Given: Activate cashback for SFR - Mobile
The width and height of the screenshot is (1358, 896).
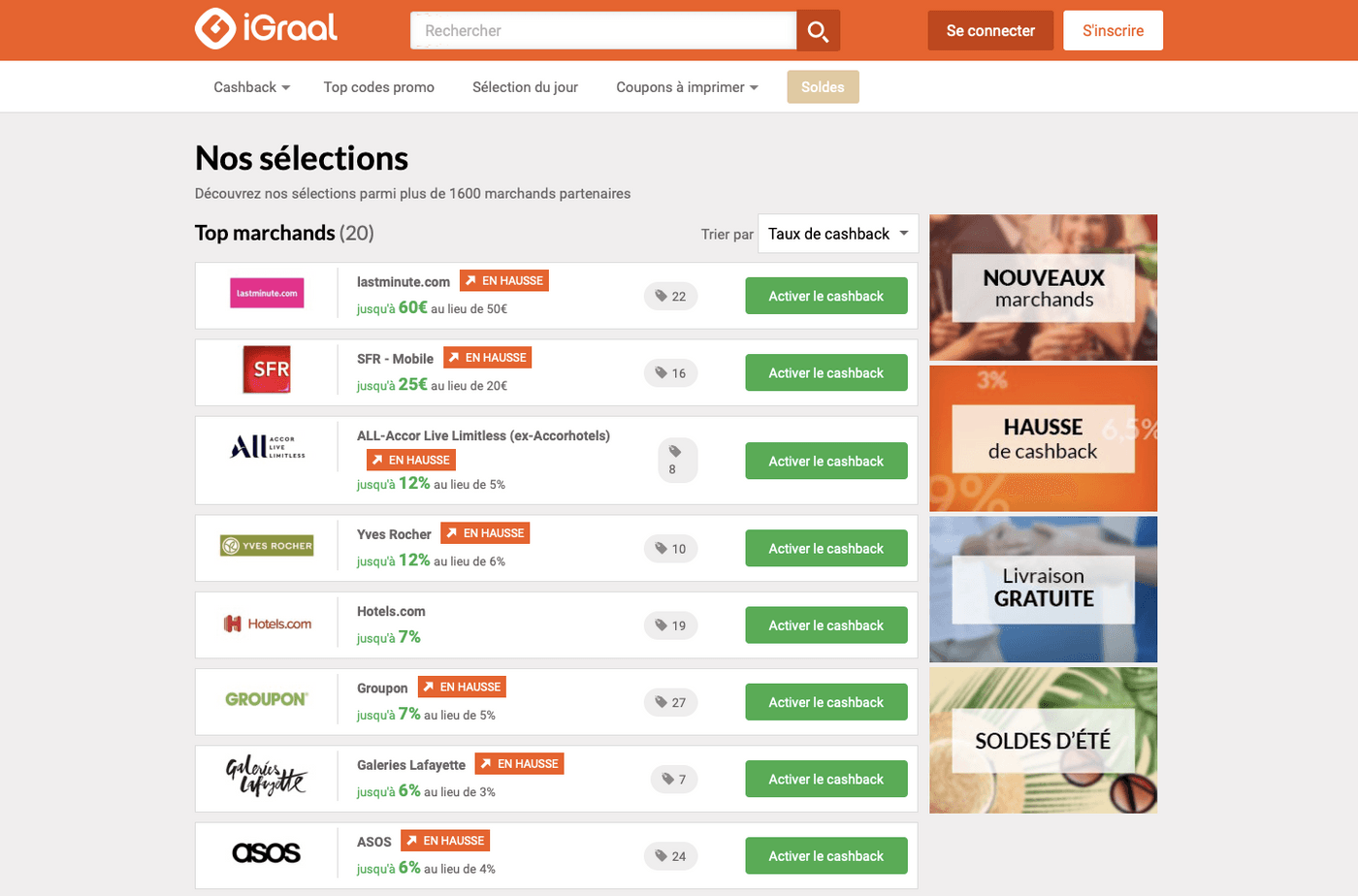Looking at the screenshot, I should (x=826, y=372).
